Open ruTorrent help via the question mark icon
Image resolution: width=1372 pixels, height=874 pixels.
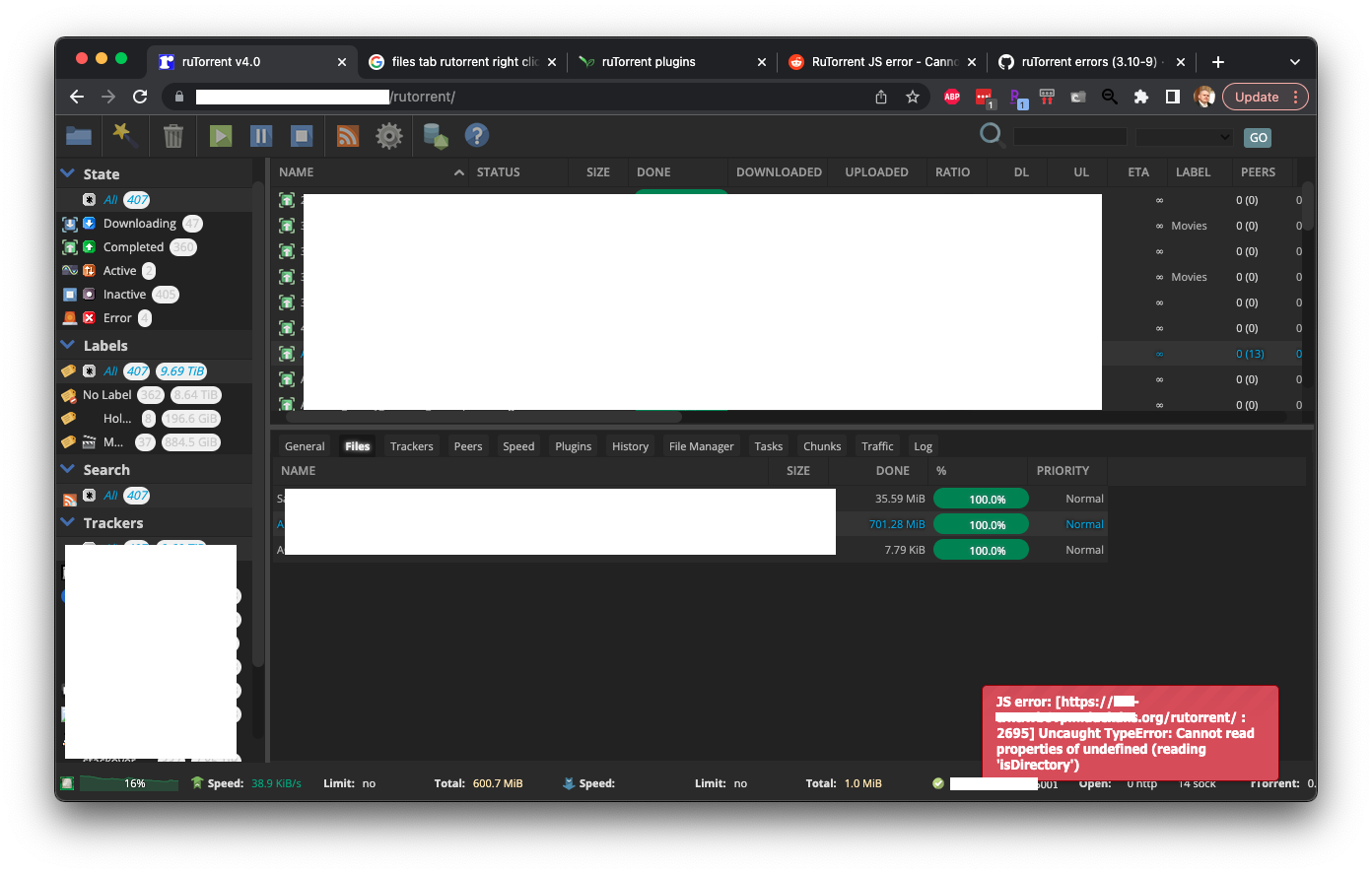click(477, 135)
